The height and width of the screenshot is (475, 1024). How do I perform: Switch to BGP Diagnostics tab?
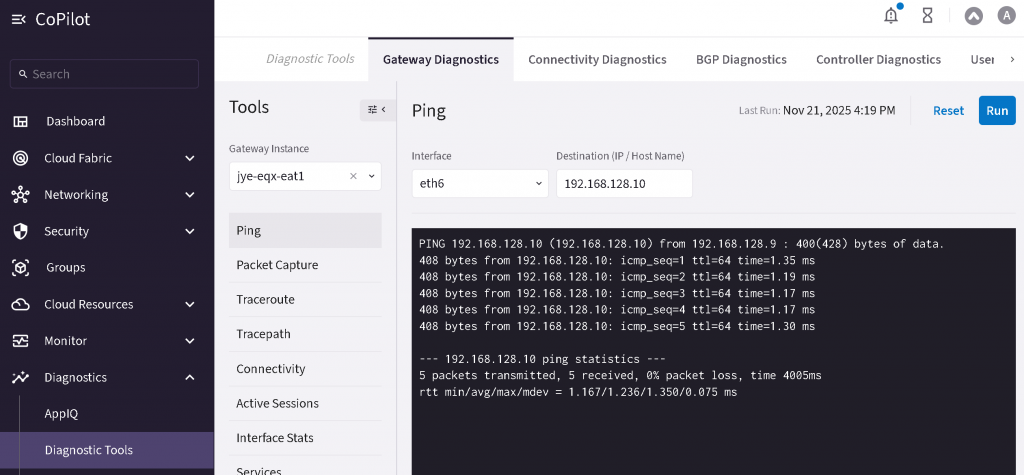741,59
